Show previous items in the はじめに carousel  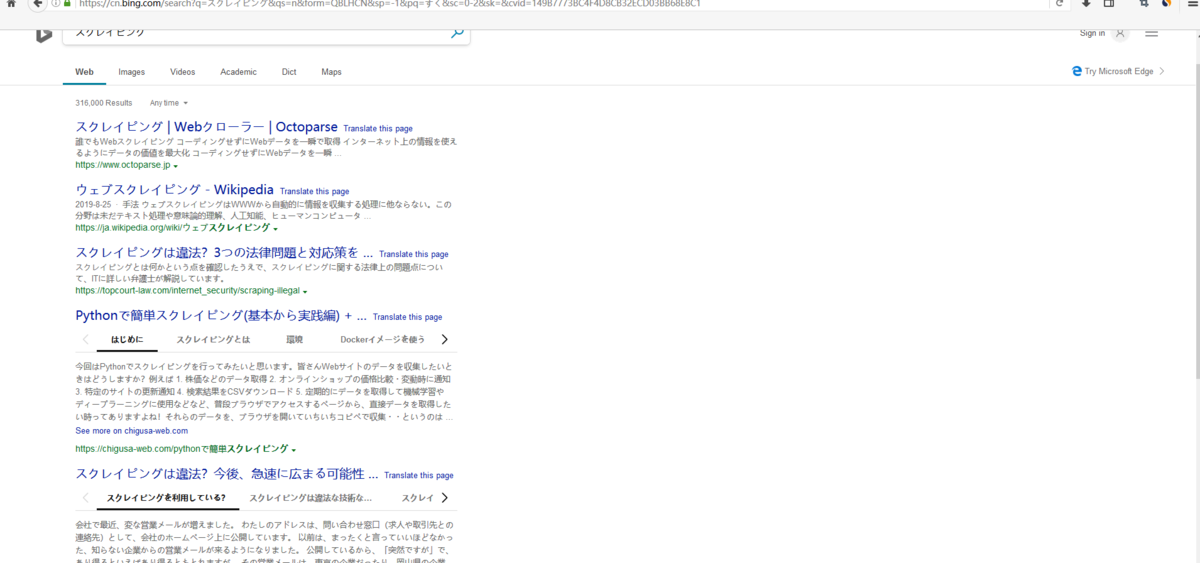coord(85,339)
